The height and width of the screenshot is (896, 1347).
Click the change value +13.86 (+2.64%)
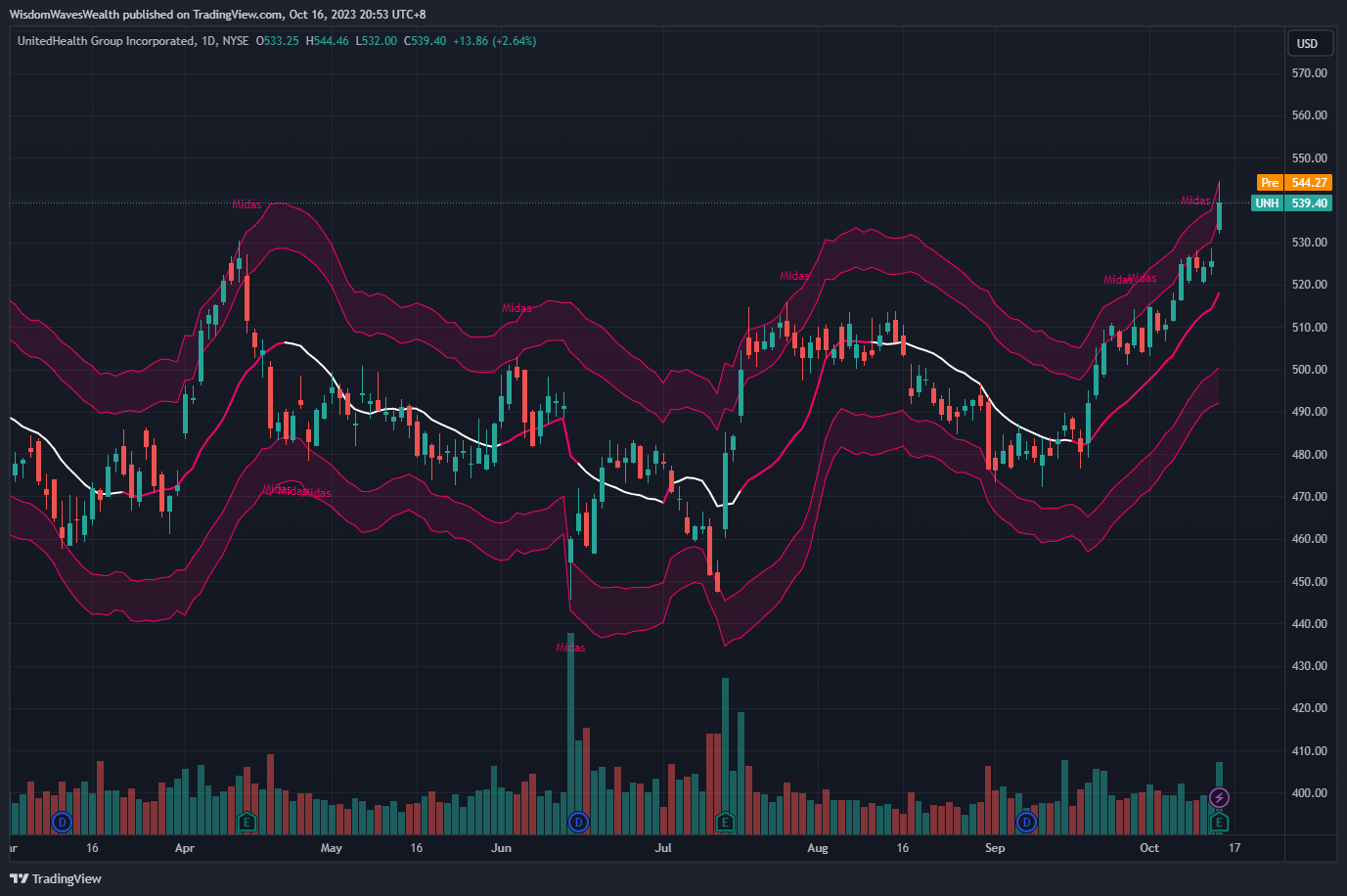[x=495, y=41]
